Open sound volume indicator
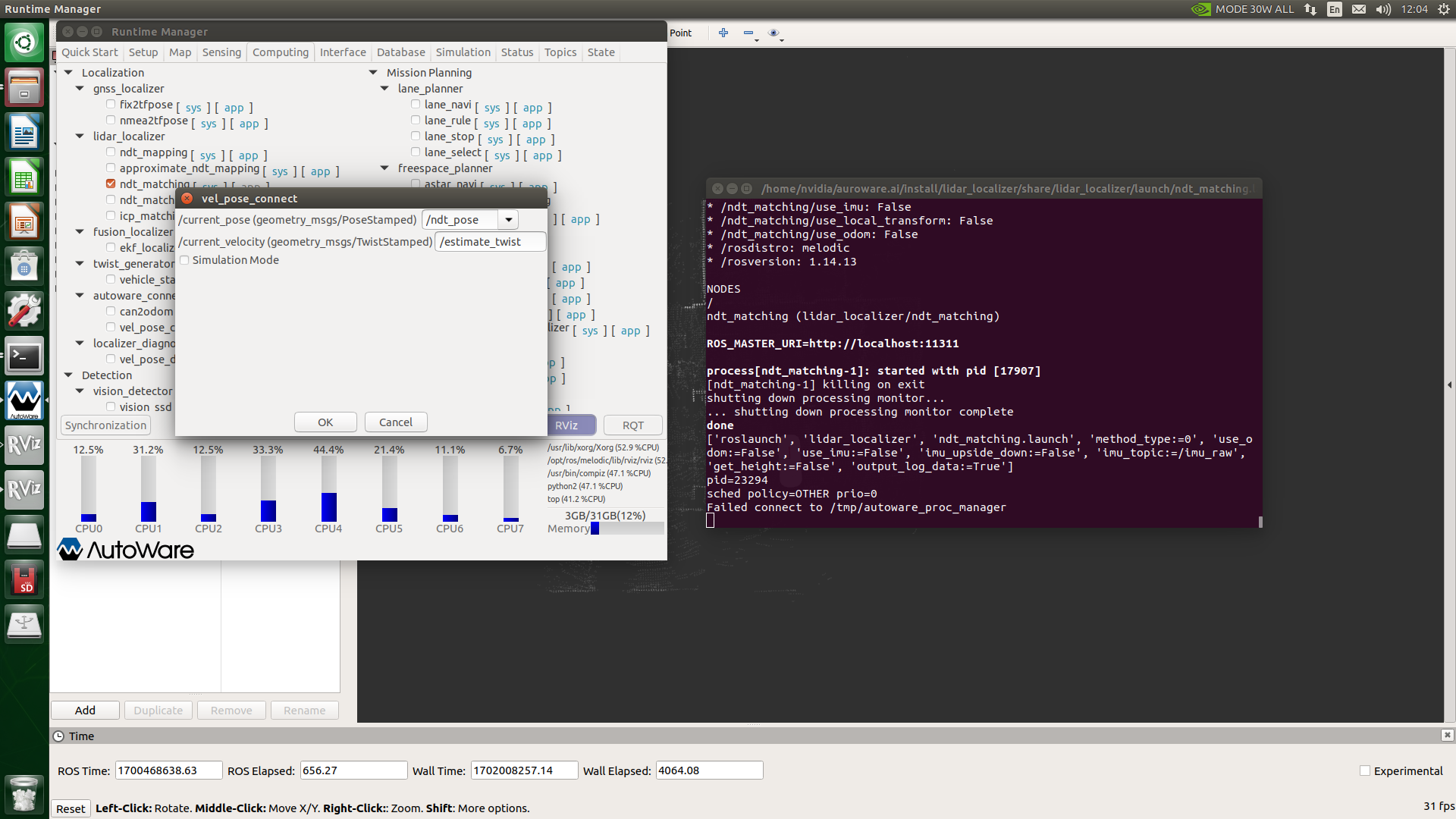1456x819 pixels. 1383,9
